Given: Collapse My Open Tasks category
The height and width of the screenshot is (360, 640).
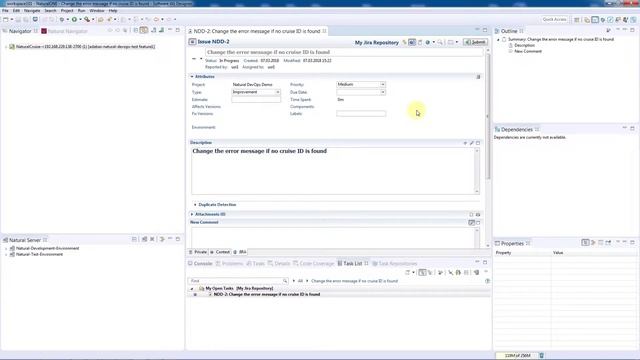Looking at the screenshot, I should (x=192, y=289).
